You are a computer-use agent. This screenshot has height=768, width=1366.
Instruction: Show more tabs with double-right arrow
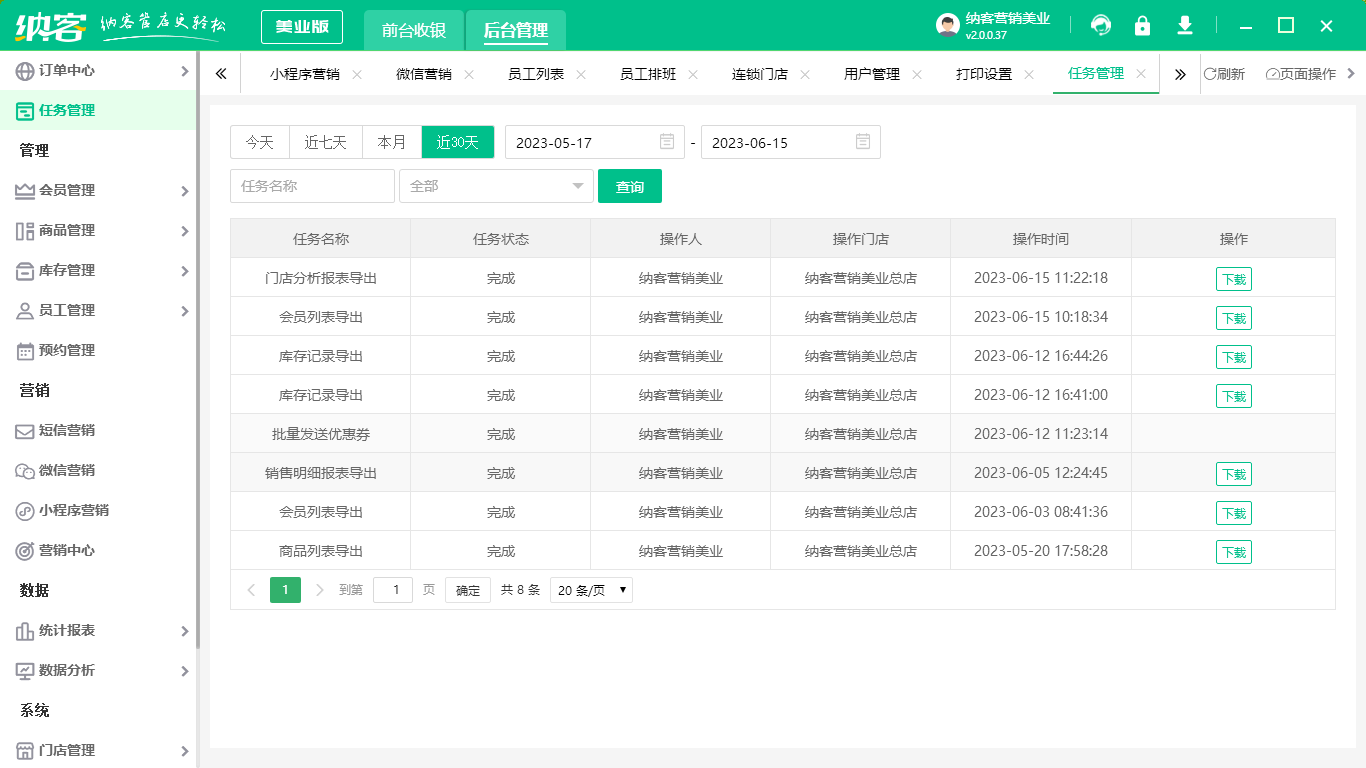(1180, 74)
